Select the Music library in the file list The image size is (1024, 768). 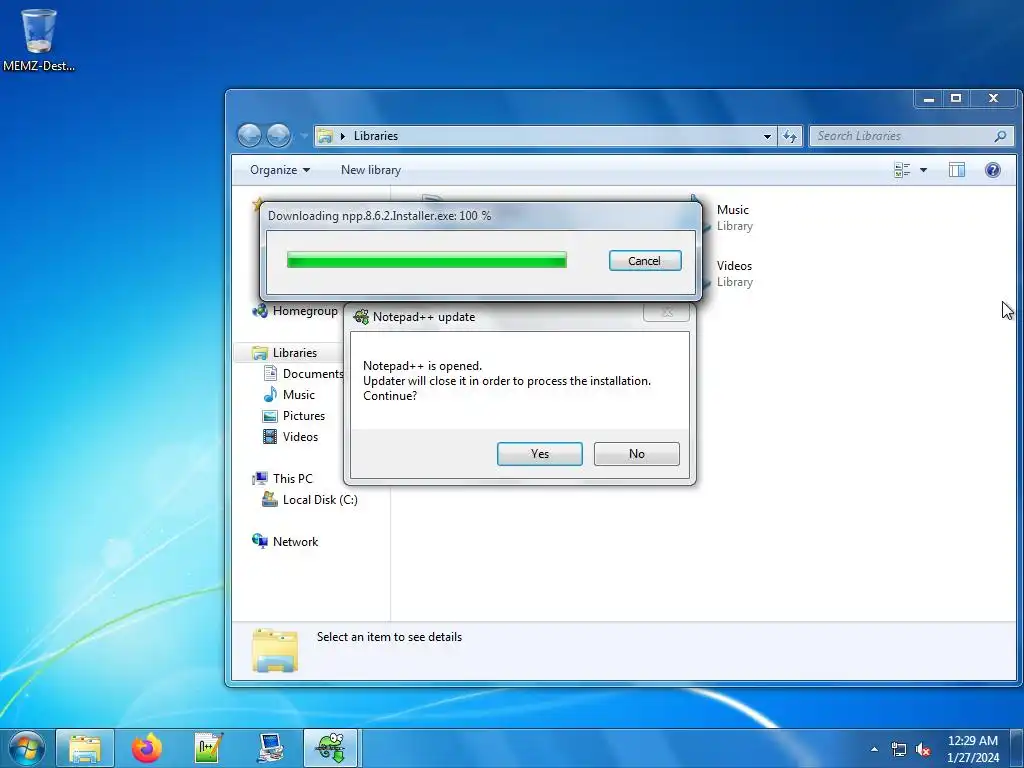734,217
